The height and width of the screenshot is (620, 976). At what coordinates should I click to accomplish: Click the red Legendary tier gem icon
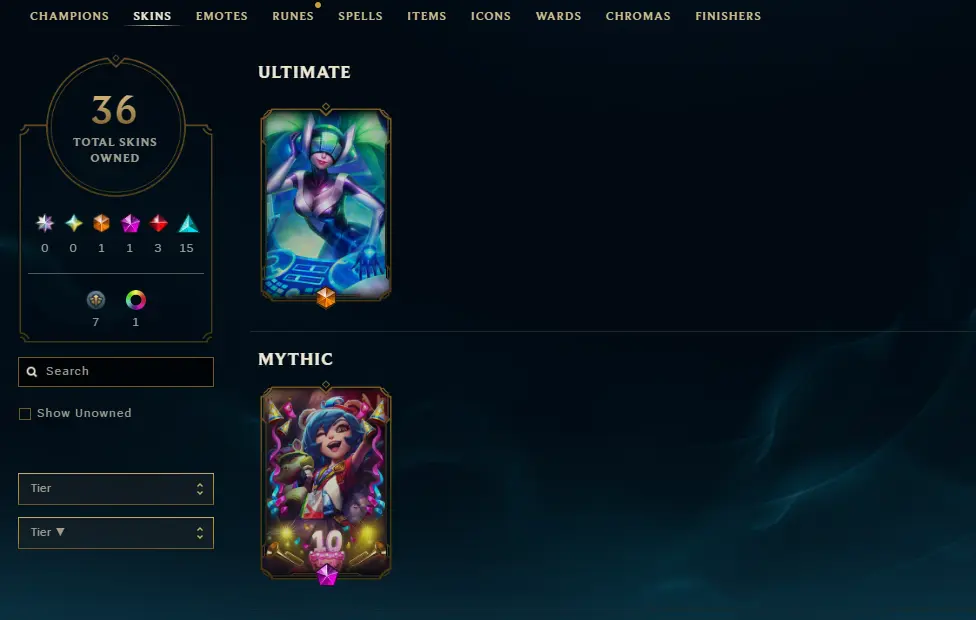158,223
